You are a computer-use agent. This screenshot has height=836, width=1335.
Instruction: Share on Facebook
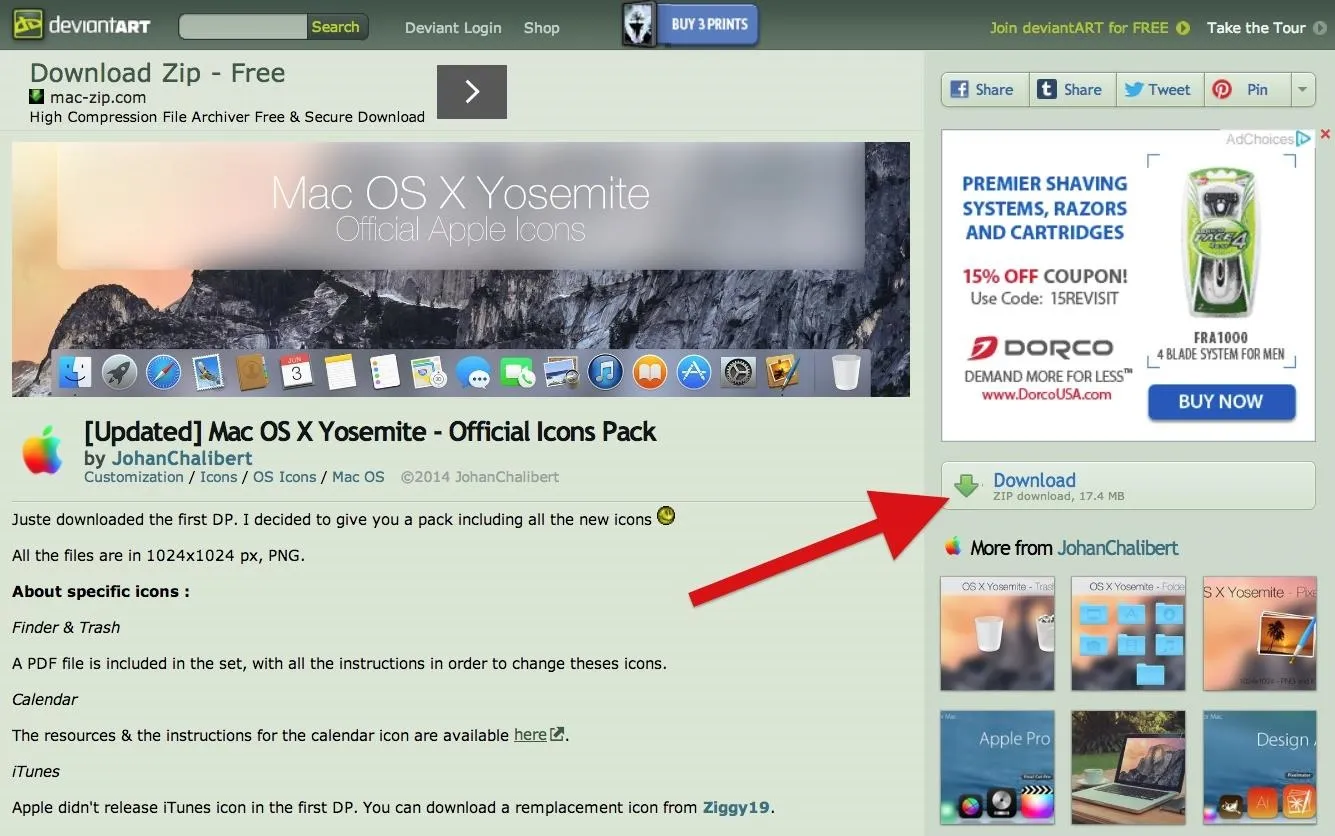pyautogui.click(x=983, y=89)
